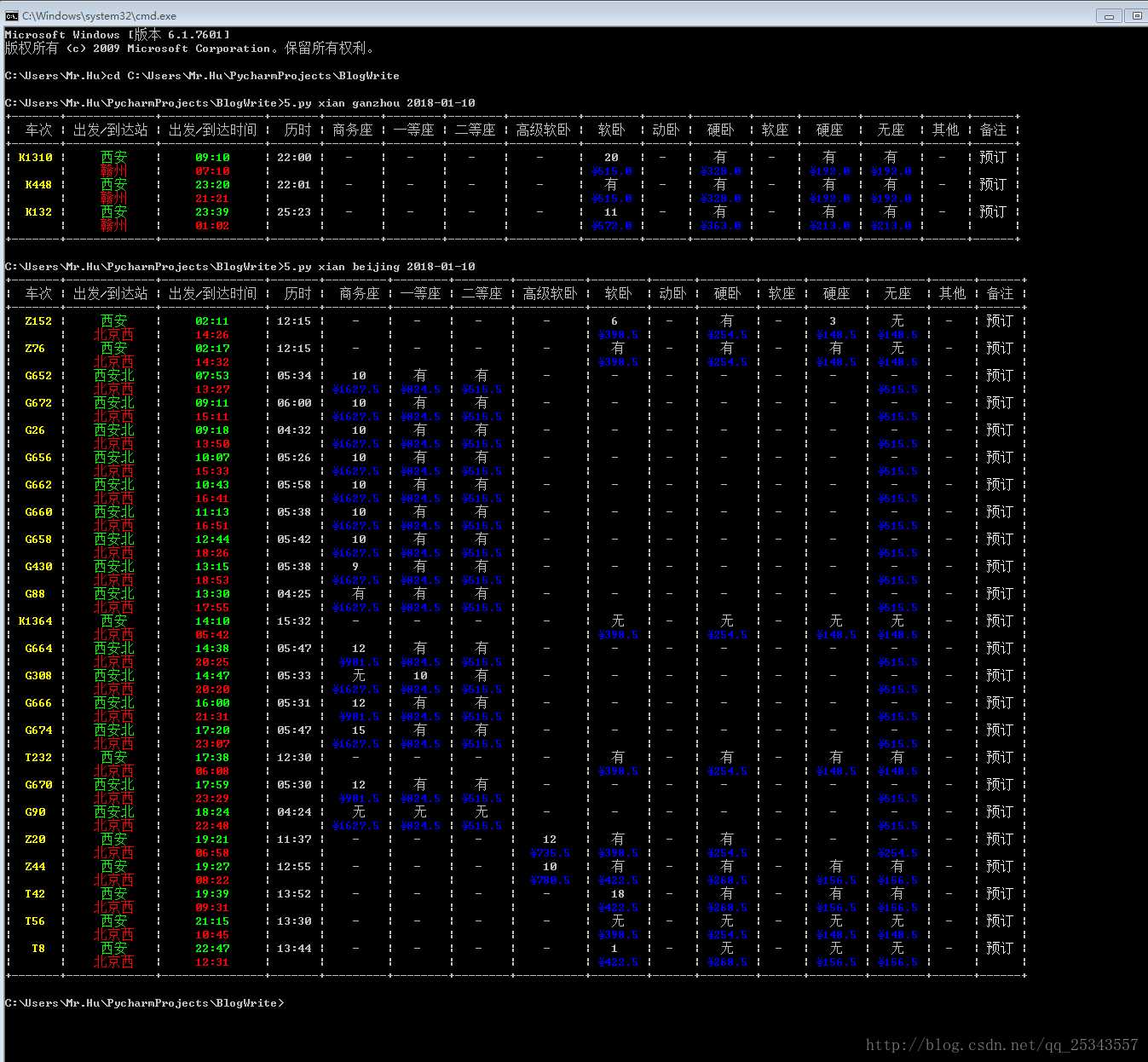Click 预订 in the Z152 train row

pos(999,321)
